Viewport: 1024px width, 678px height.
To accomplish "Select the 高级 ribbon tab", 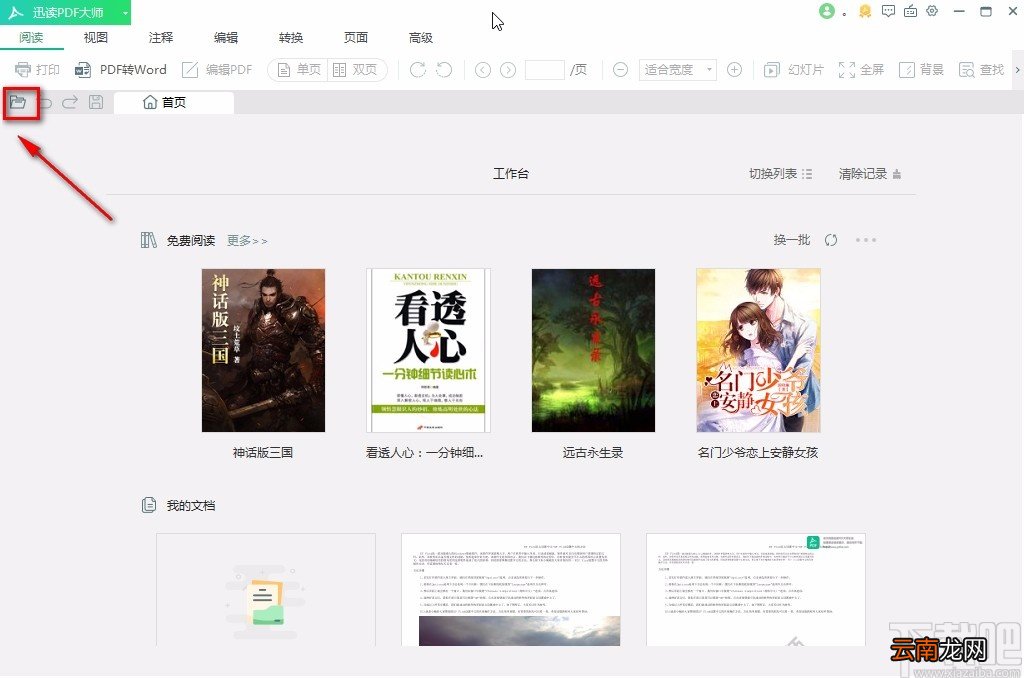I will pos(421,37).
